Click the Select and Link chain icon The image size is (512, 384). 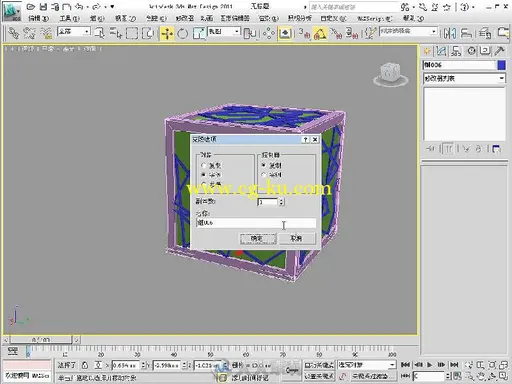[14, 33]
